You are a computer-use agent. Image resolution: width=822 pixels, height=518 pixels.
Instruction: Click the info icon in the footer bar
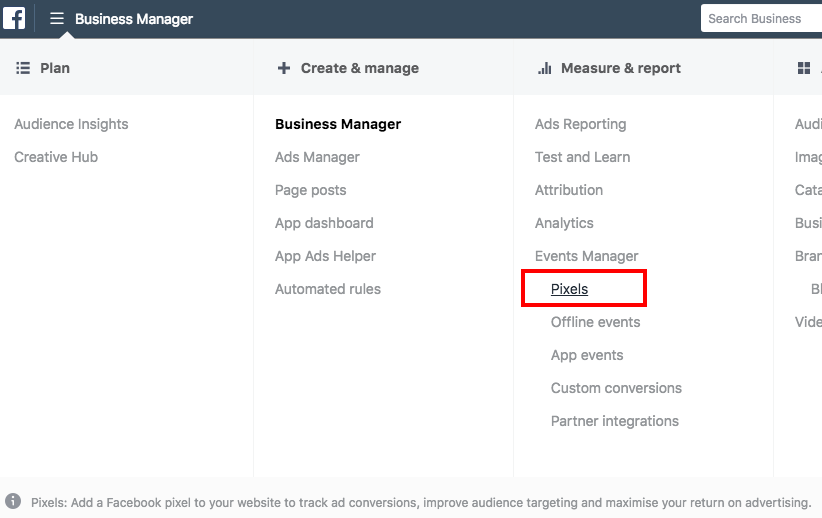[x=13, y=501]
